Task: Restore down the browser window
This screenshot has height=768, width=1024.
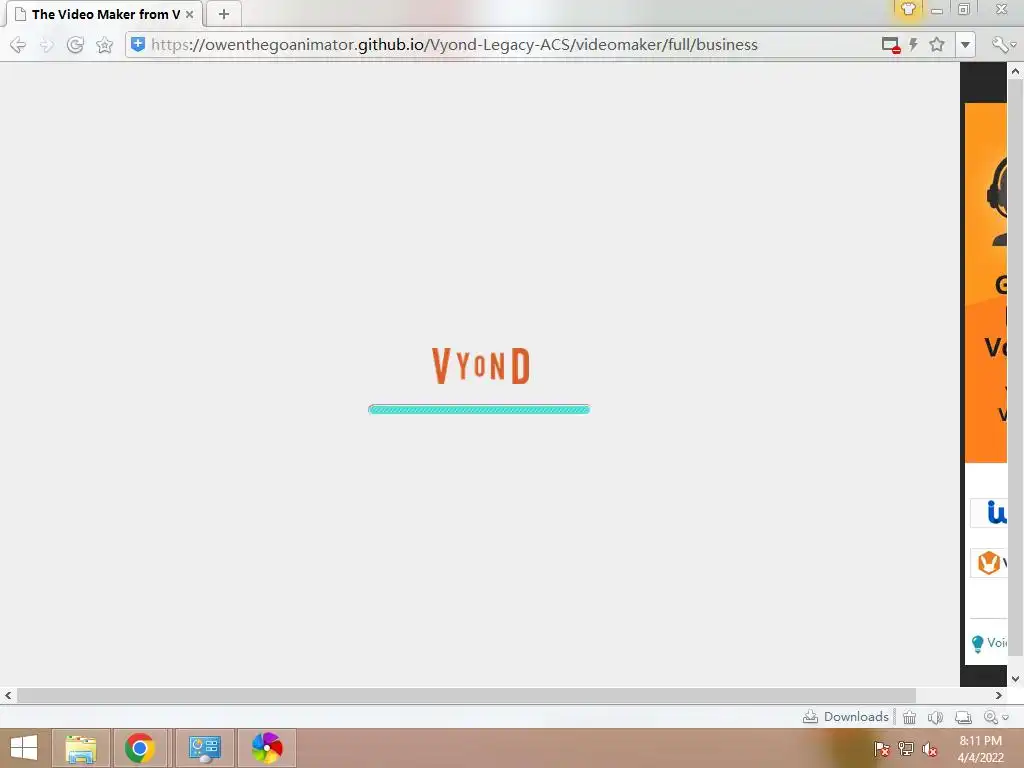Action: click(964, 9)
